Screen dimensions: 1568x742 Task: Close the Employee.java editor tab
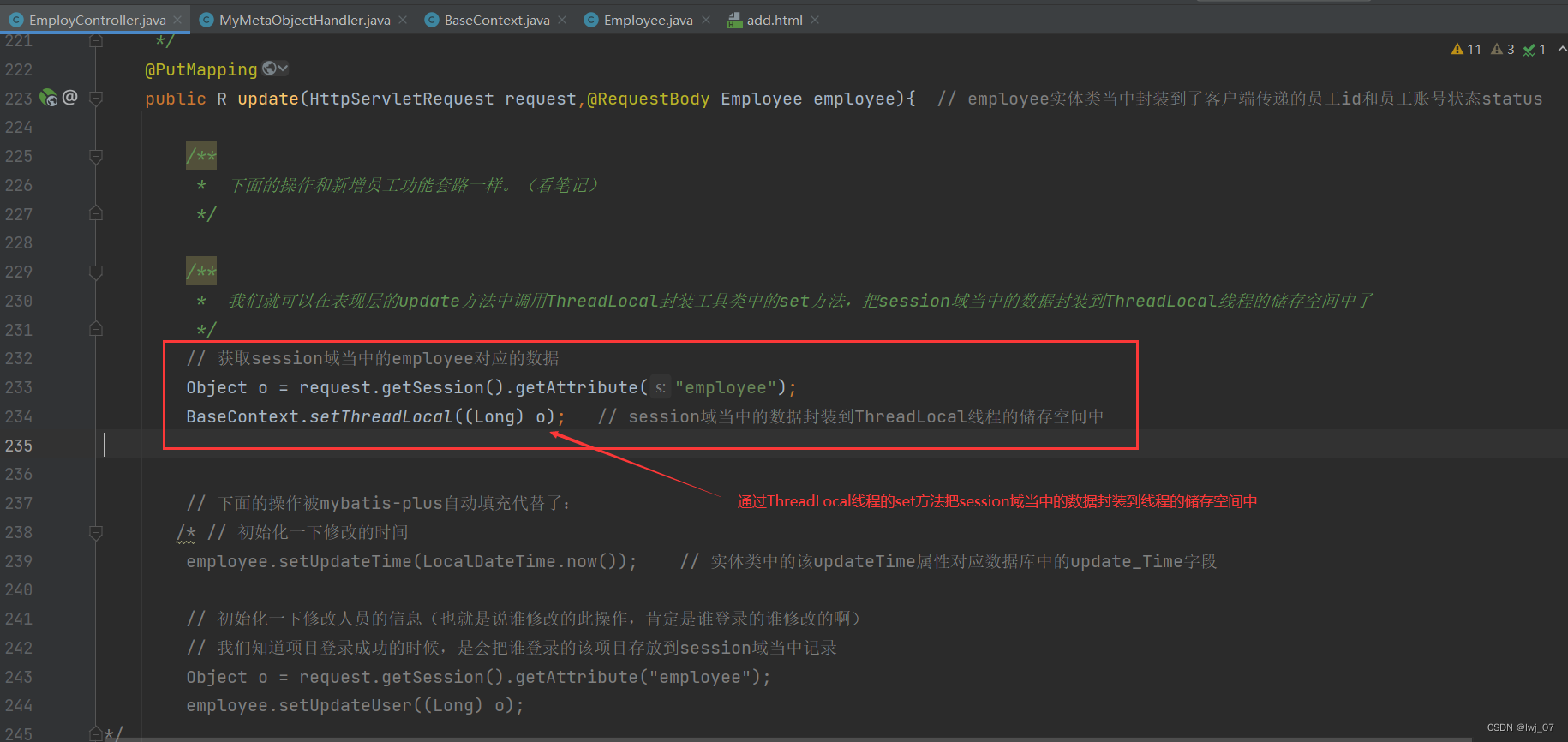pyautogui.click(x=706, y=20)
